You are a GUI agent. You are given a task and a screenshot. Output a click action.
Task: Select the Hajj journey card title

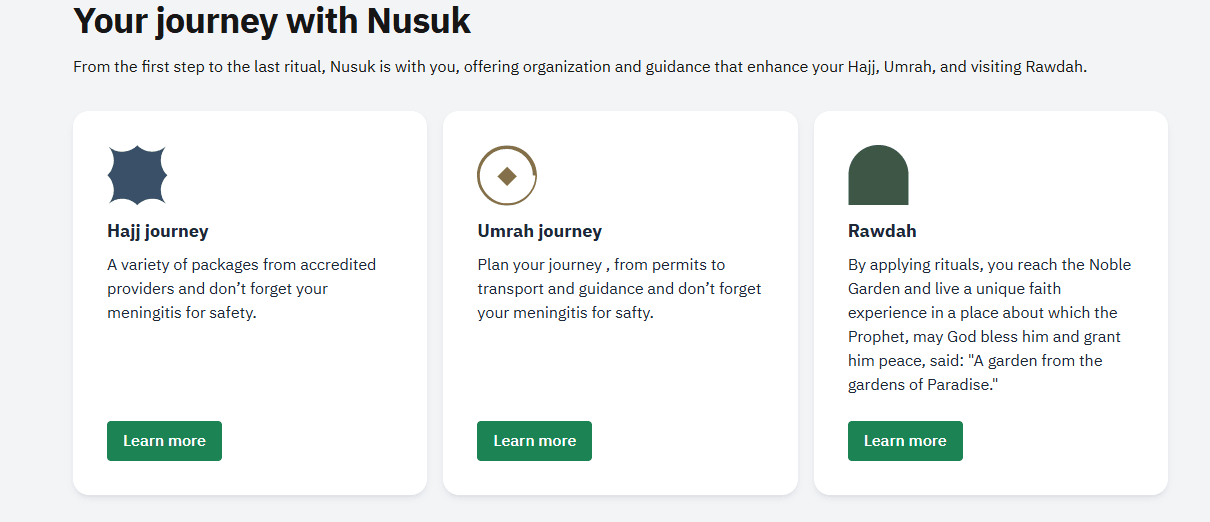pos(158,231)
